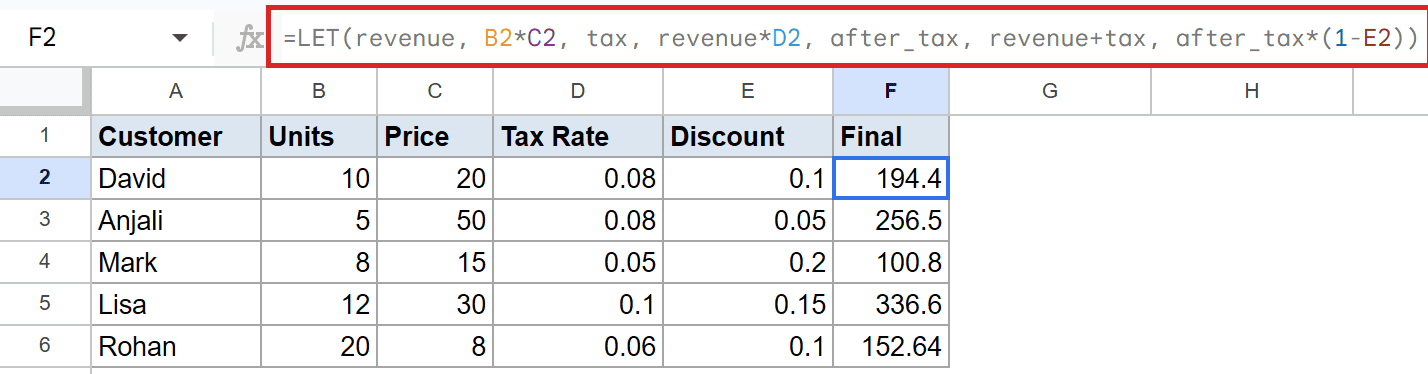The height and width of the screenshot is (374, 1428).
Task: Select the Final cell 100.8
Action: tap(891, 262)
